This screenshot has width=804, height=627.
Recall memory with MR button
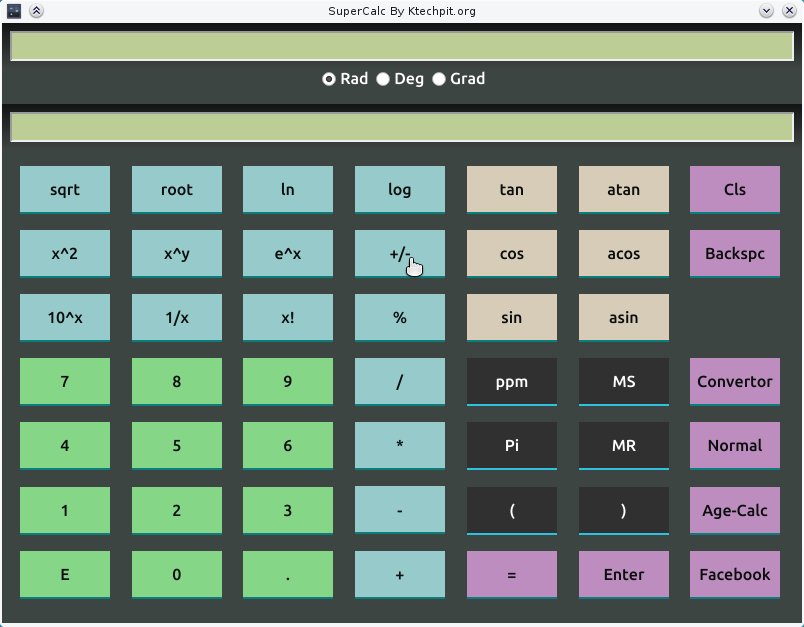tap(624, 446)
